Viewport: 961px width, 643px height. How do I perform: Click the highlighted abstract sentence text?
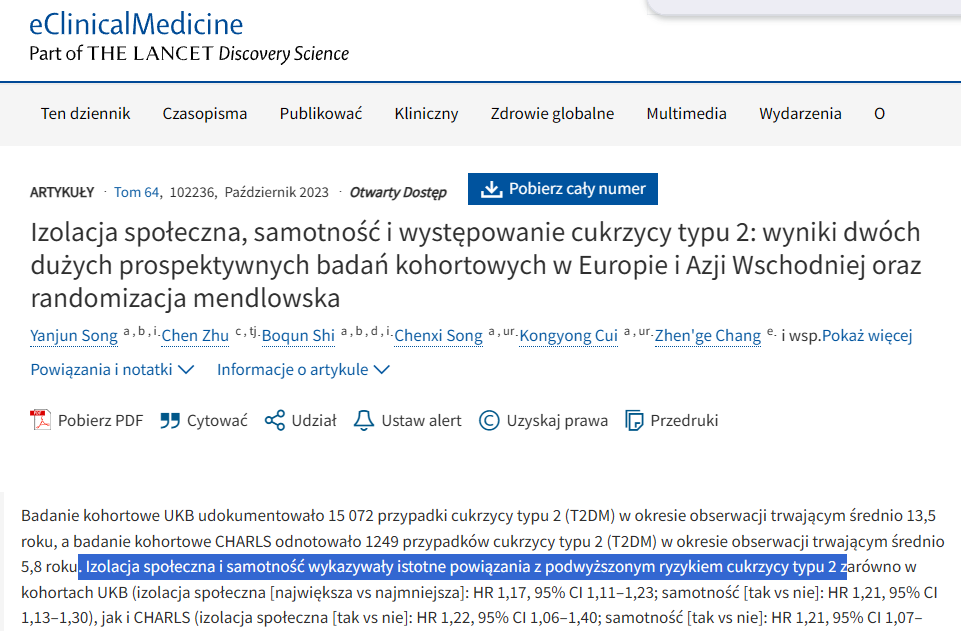(x=460, y=567)
